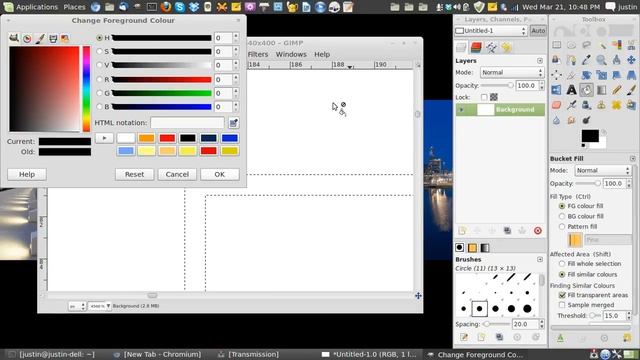Select Fill whole selection option
Screen dimensions: 640x360
pyautogui.click(x=562, y=264)
